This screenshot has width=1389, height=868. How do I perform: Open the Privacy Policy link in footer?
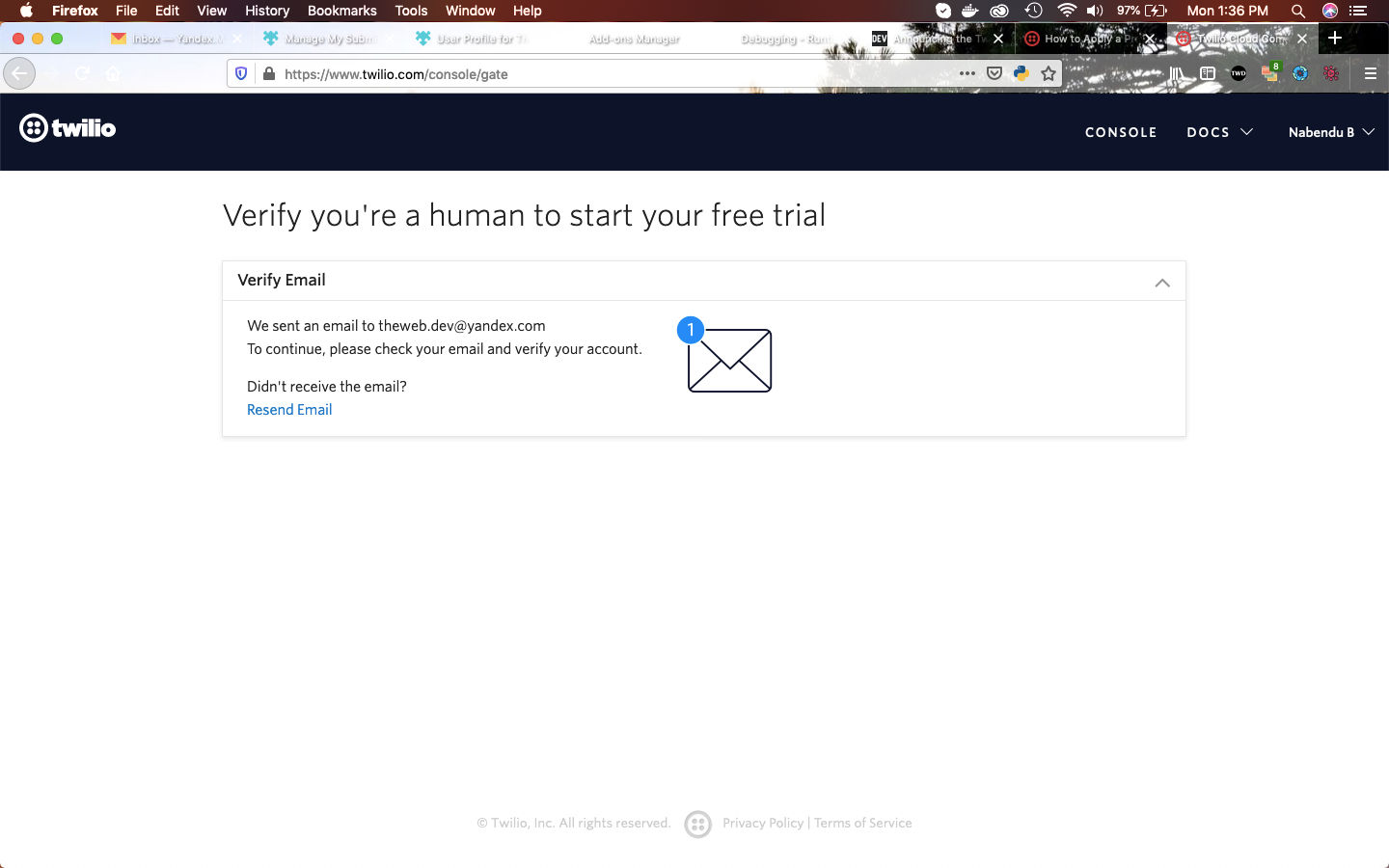coord(763,823)
